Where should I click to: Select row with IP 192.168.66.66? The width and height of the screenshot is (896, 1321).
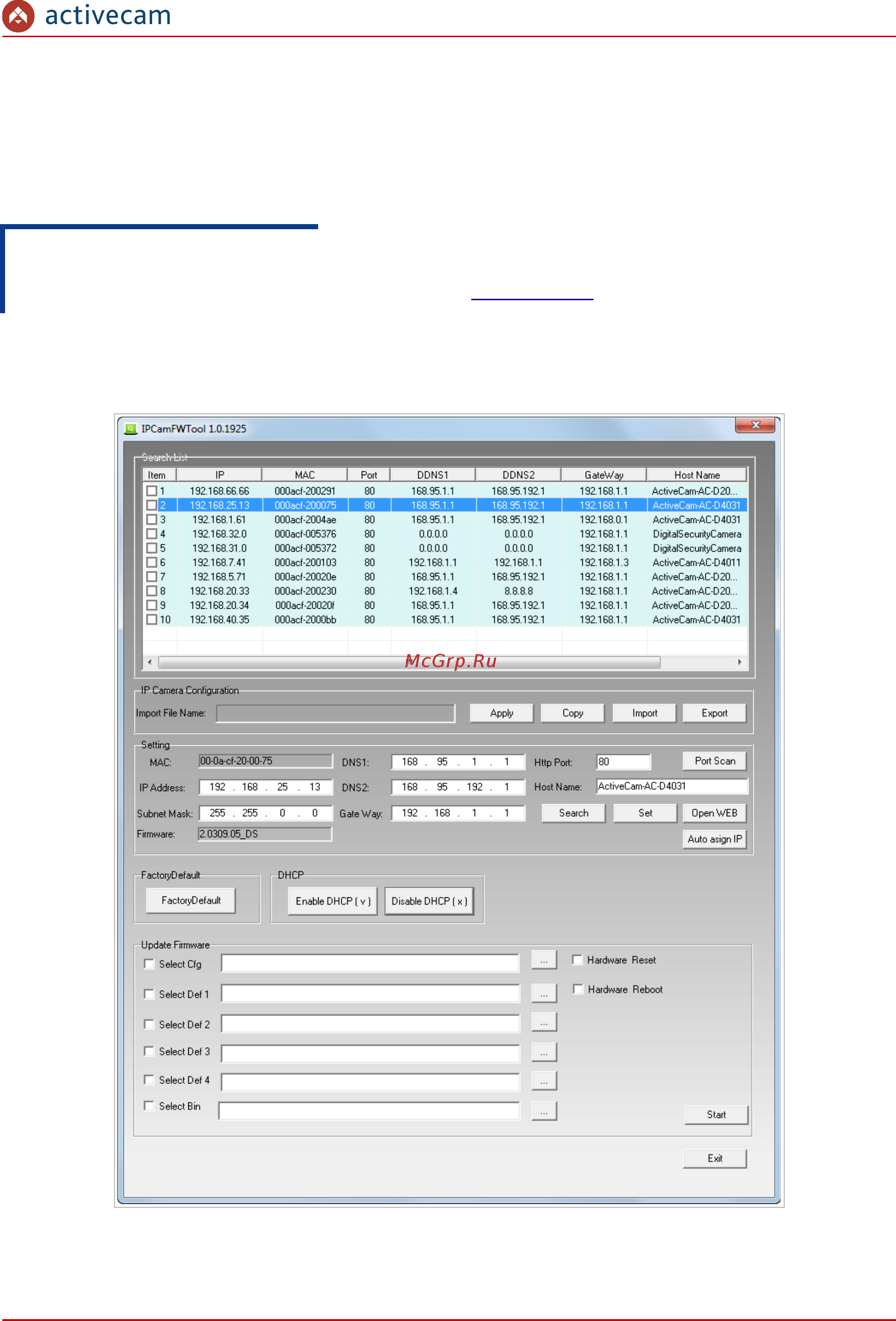pos(445,490)
